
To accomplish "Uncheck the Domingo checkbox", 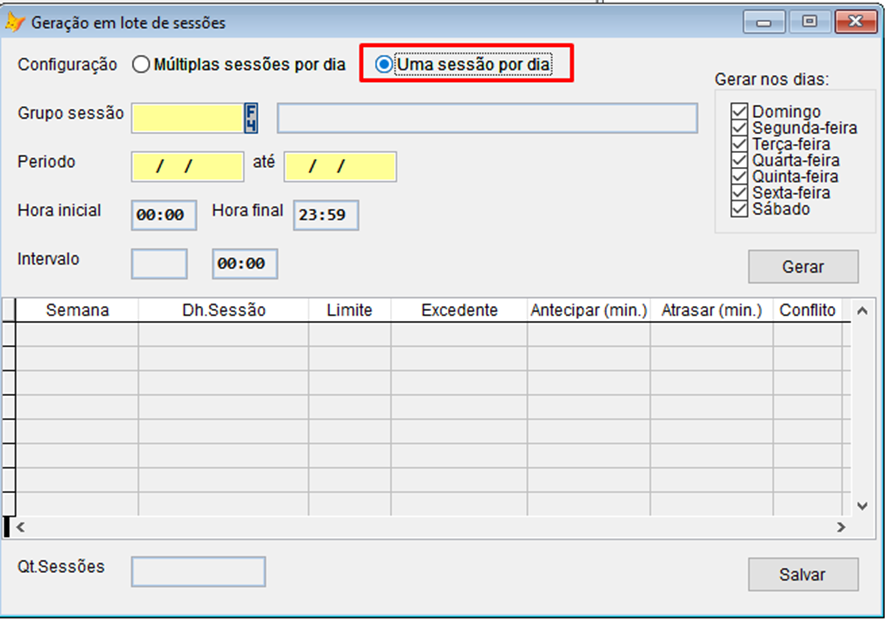I will tap(739, 111).
